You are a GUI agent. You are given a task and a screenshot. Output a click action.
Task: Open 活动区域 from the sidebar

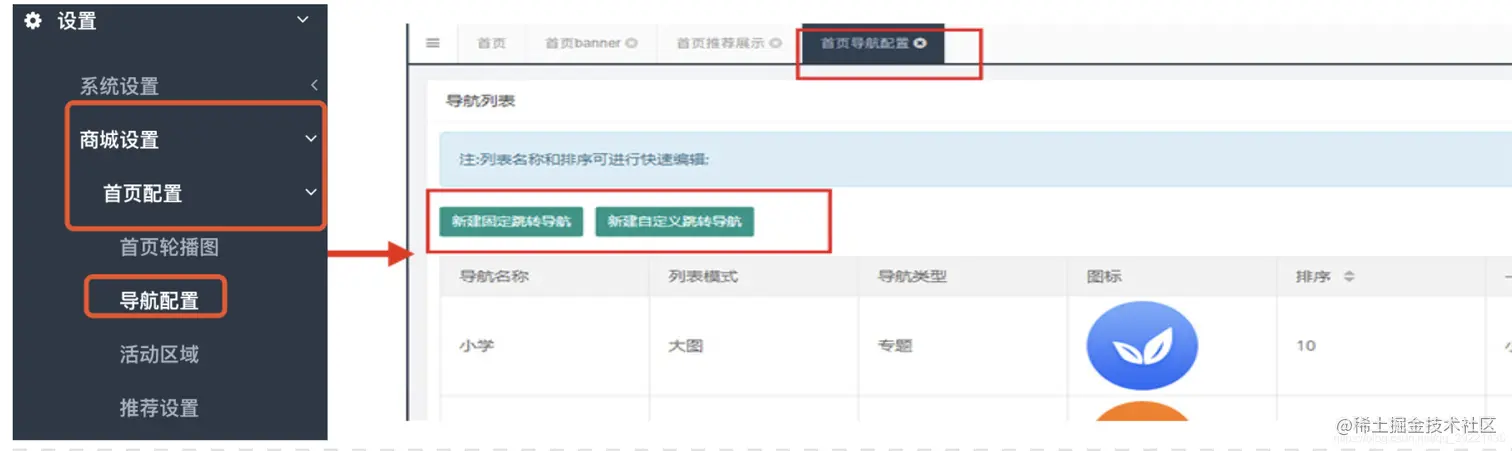159,354
